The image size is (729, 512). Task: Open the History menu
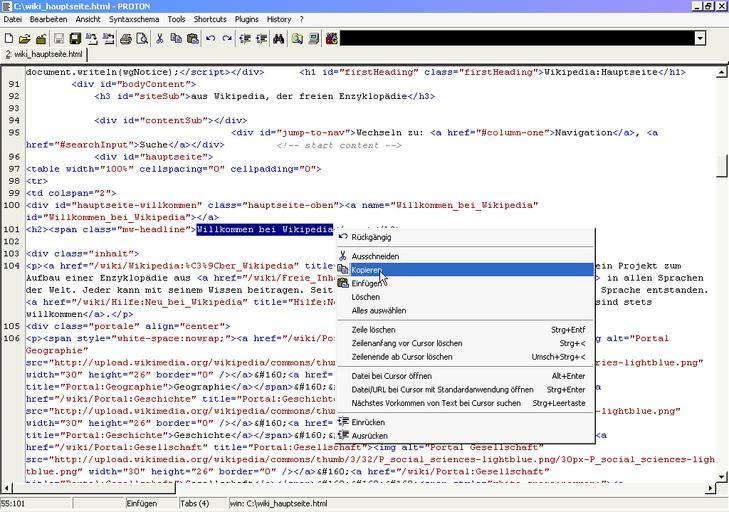(279, 20)
